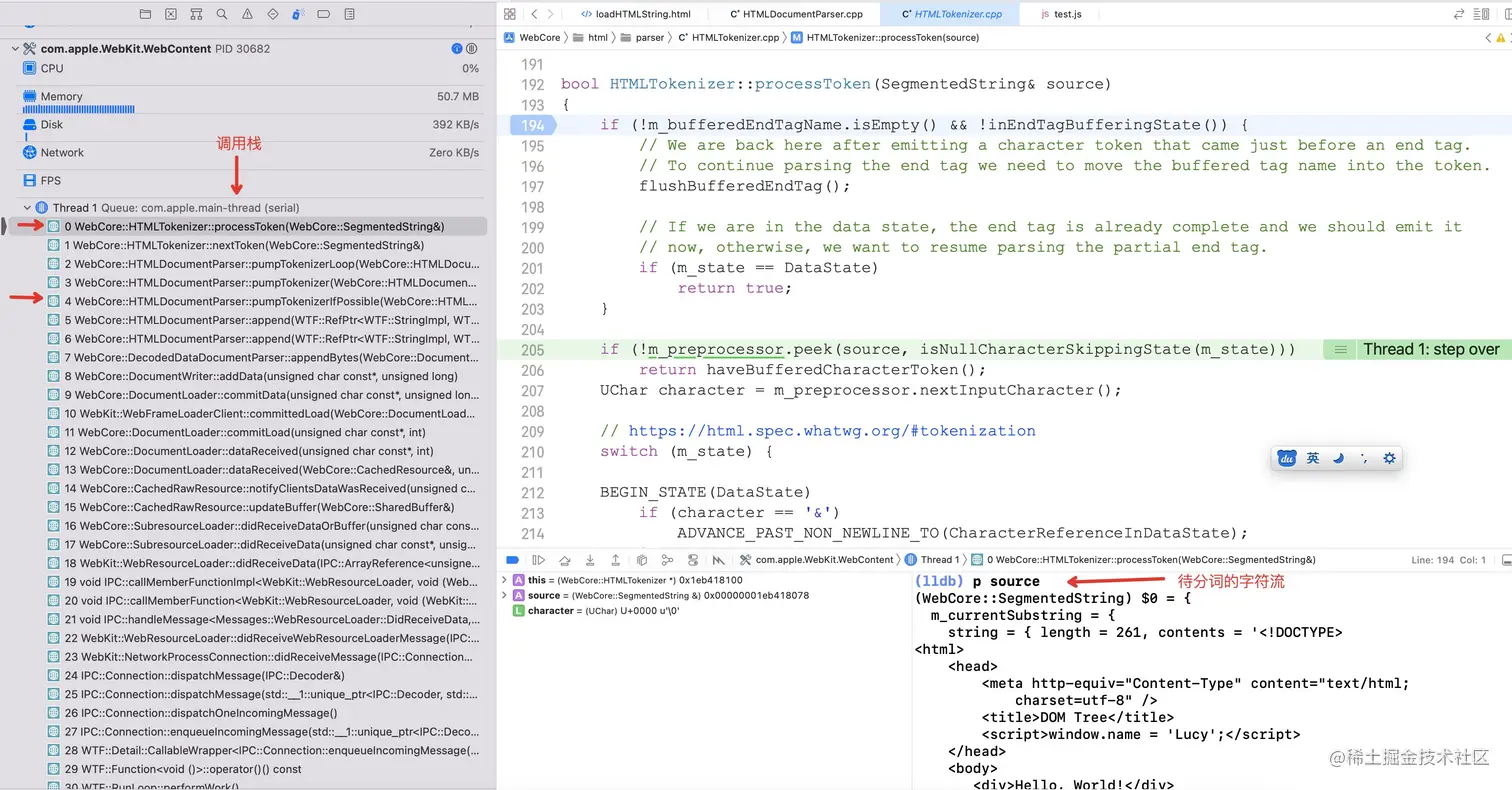Open the Project navigator folder icon
Viewport: 1512px width, 790px height.
pos(146,14)
